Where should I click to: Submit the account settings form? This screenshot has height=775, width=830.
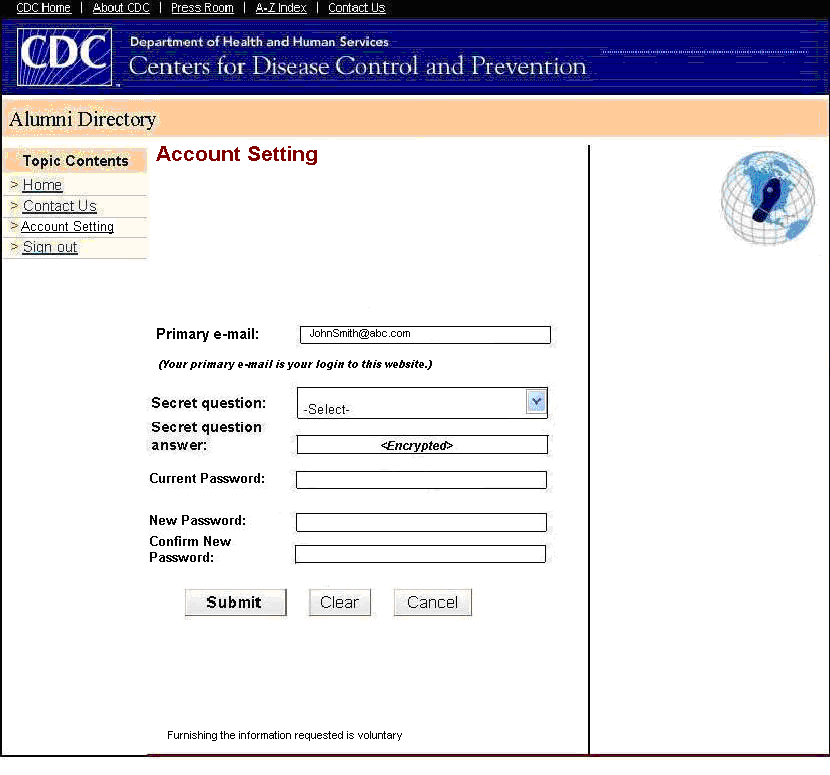click(236, 602)
